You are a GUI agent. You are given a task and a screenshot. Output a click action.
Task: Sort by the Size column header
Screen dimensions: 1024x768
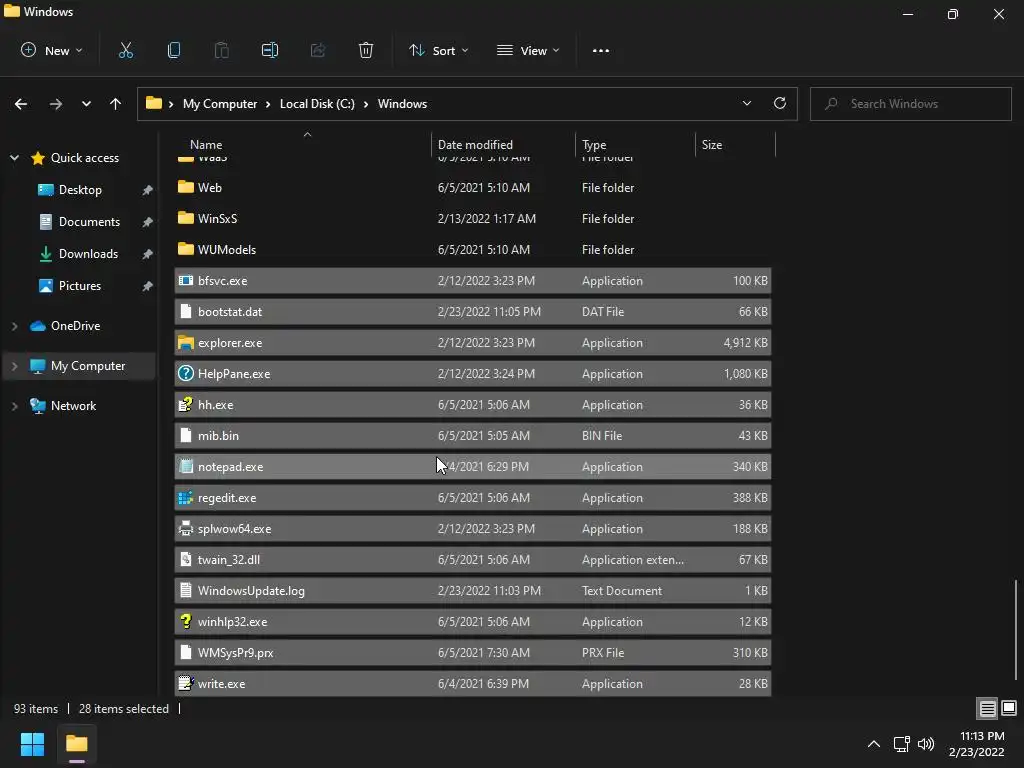(x=735, y=144)
